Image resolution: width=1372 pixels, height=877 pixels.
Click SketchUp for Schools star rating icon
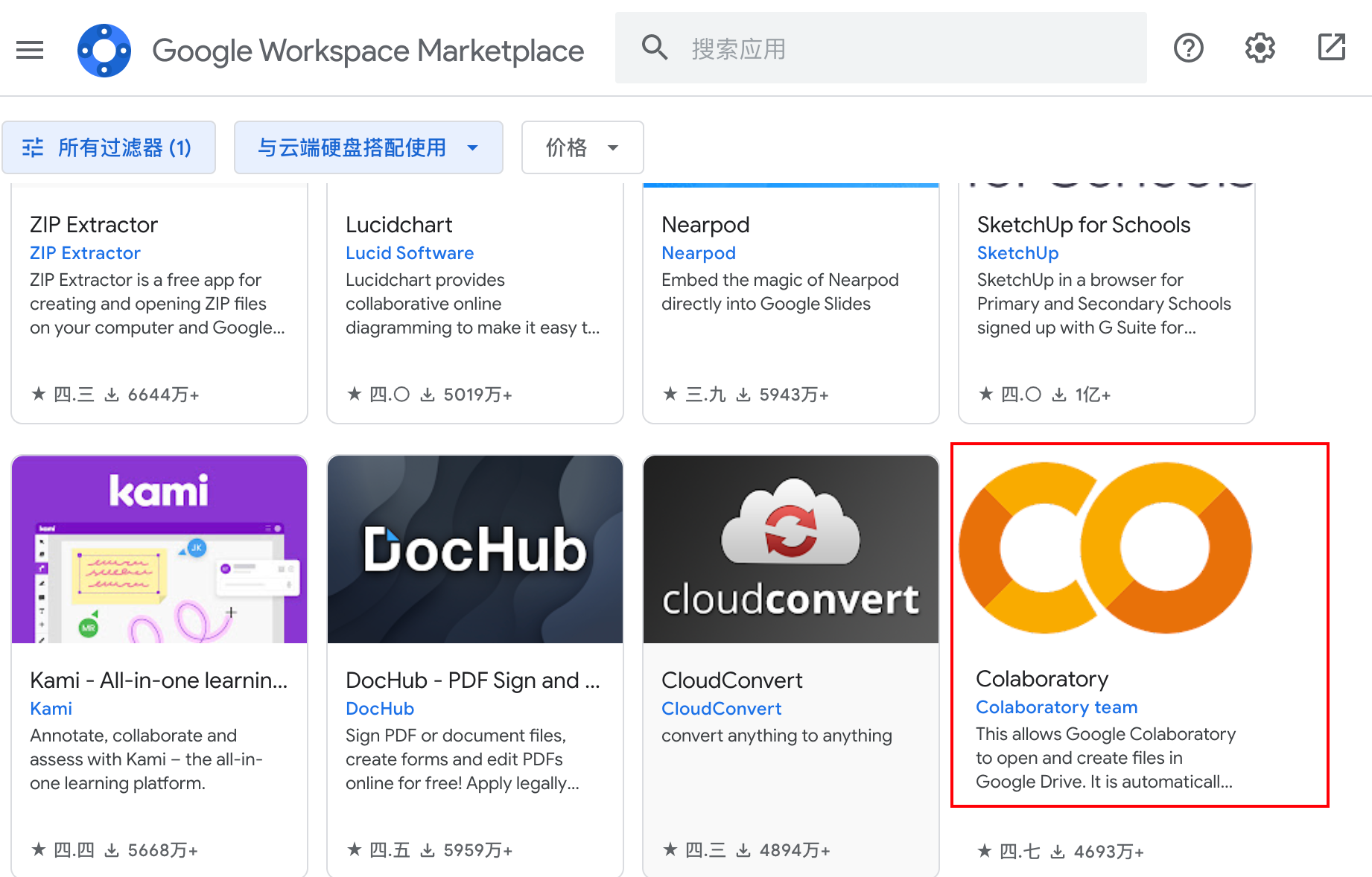[x=986, y=394]
